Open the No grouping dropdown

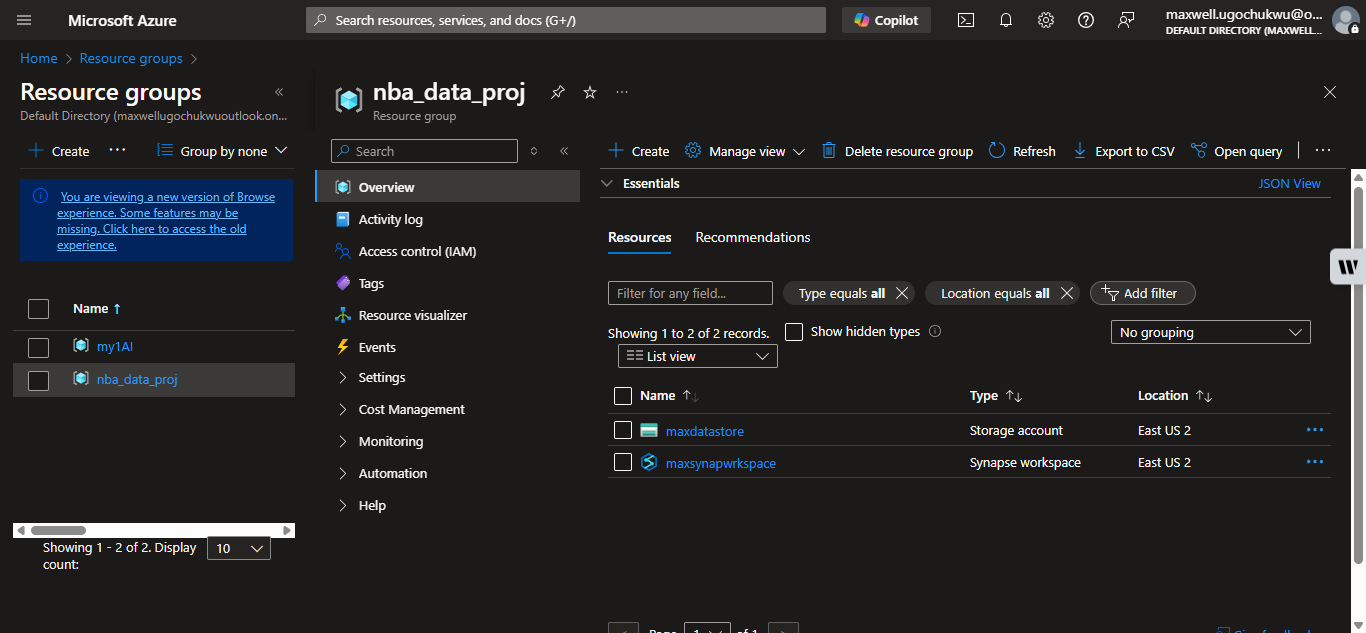tap(1211, 332)
